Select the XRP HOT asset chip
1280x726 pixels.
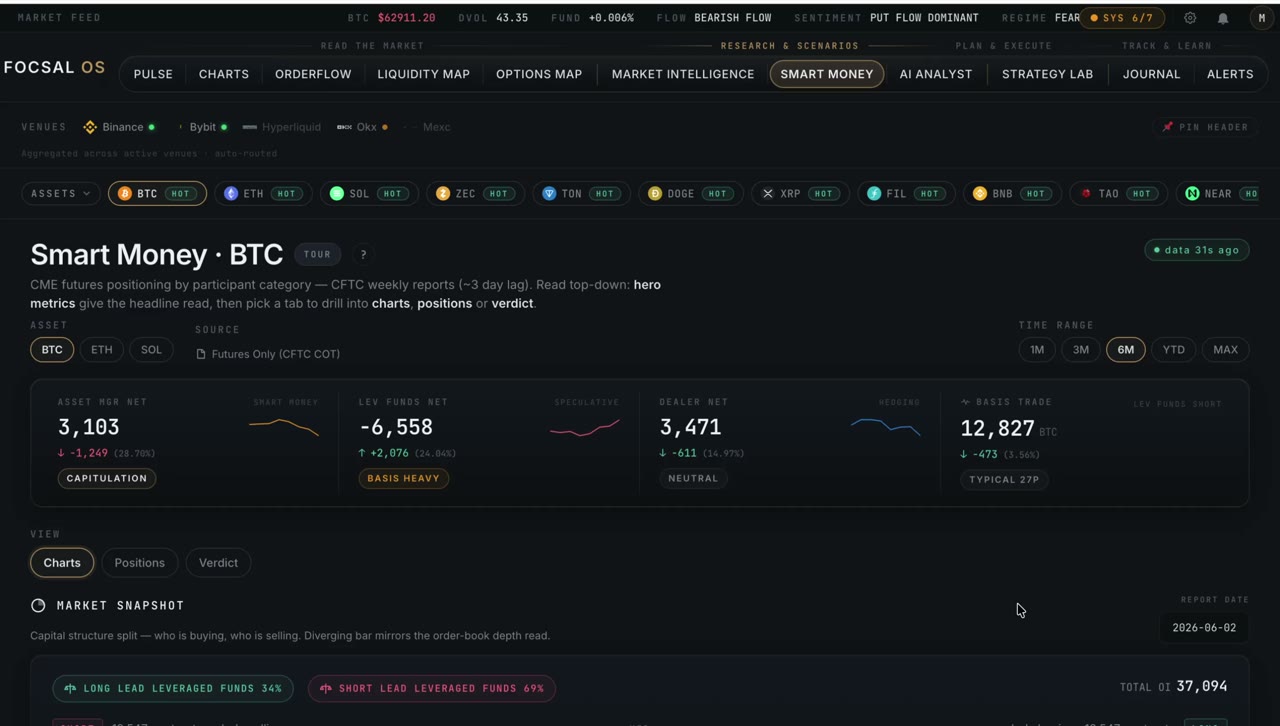pyautogui.click(x=800, y=194)
